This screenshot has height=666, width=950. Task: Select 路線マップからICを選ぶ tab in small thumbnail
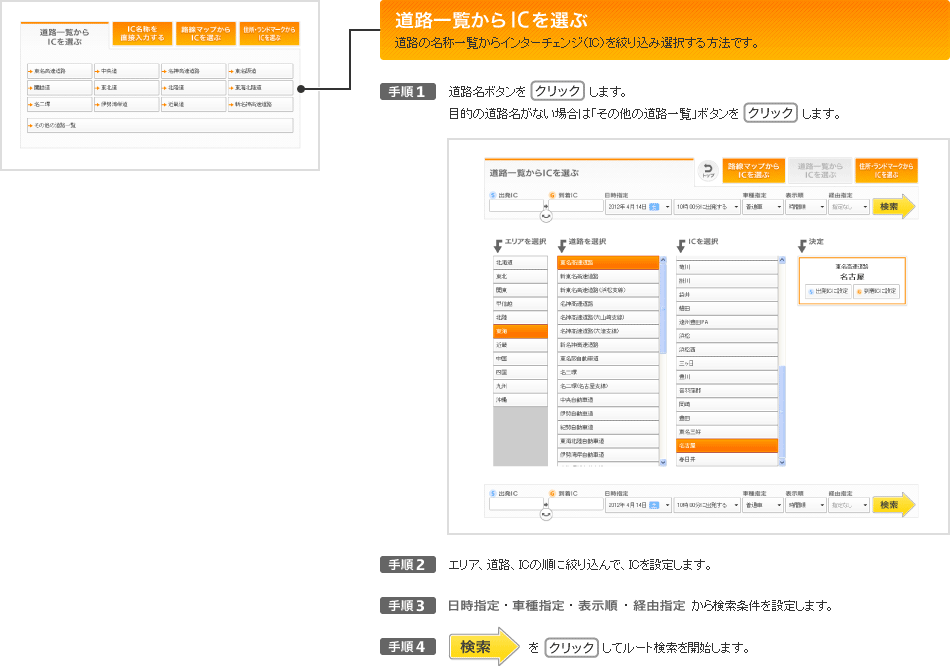[x=206, y=33]
